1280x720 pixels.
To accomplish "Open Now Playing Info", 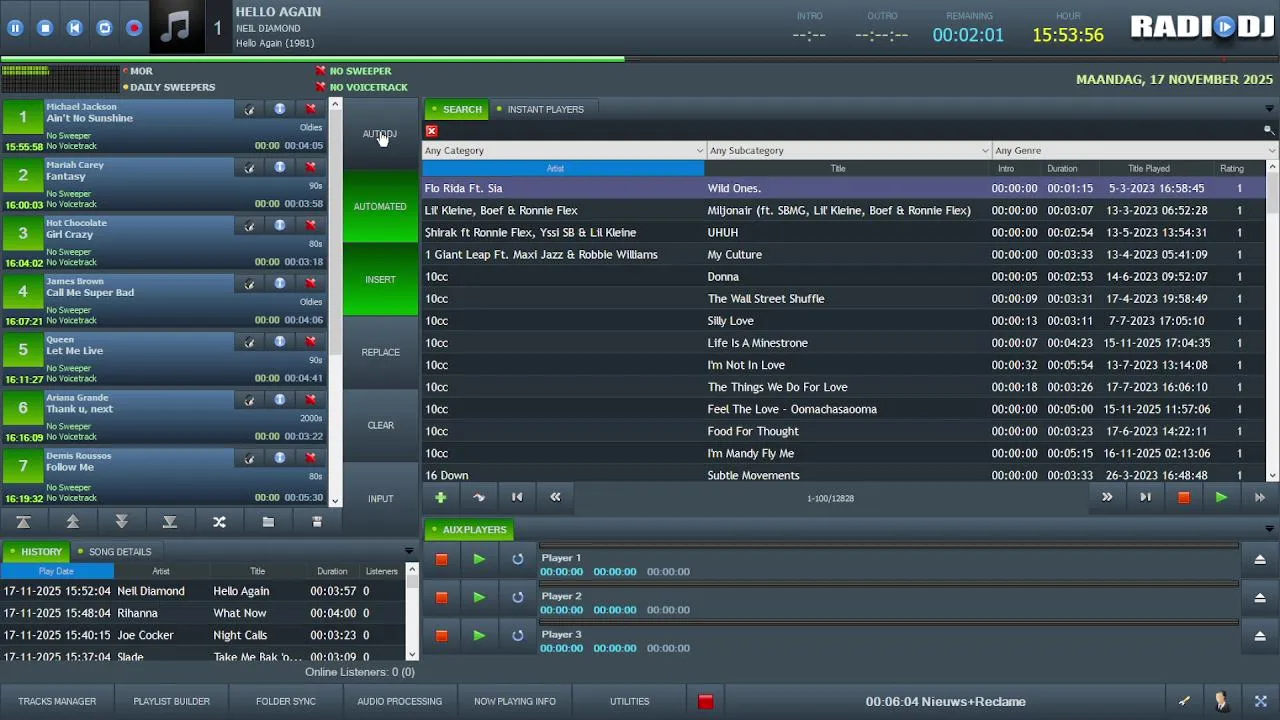I will click(x=515, y=701).
